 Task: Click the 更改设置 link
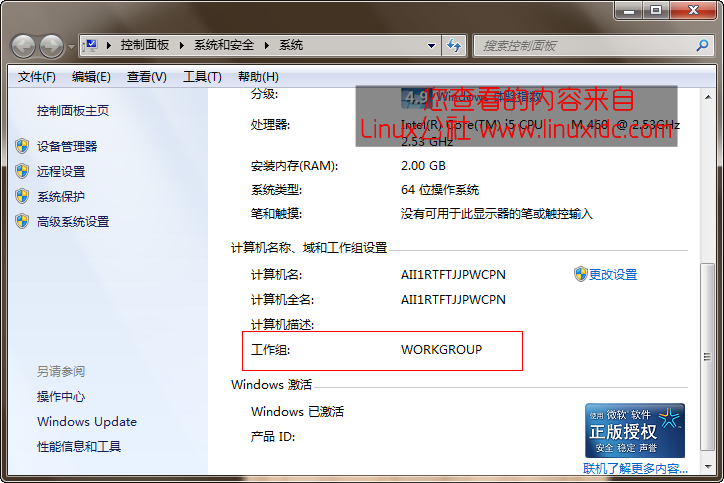pyautogui.click(x=612, y=274)
